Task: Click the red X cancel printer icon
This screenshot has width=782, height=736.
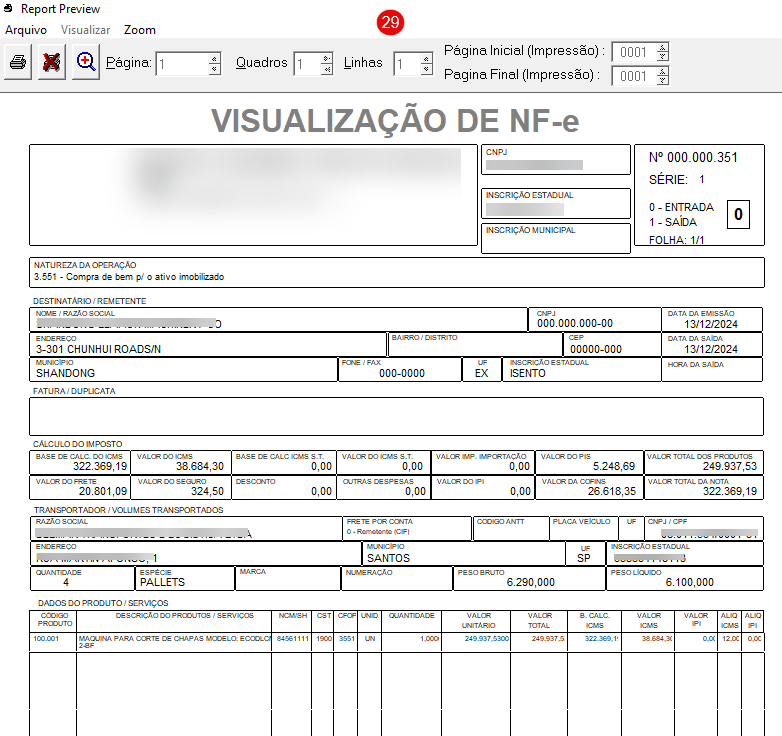Action: (51, 62)
